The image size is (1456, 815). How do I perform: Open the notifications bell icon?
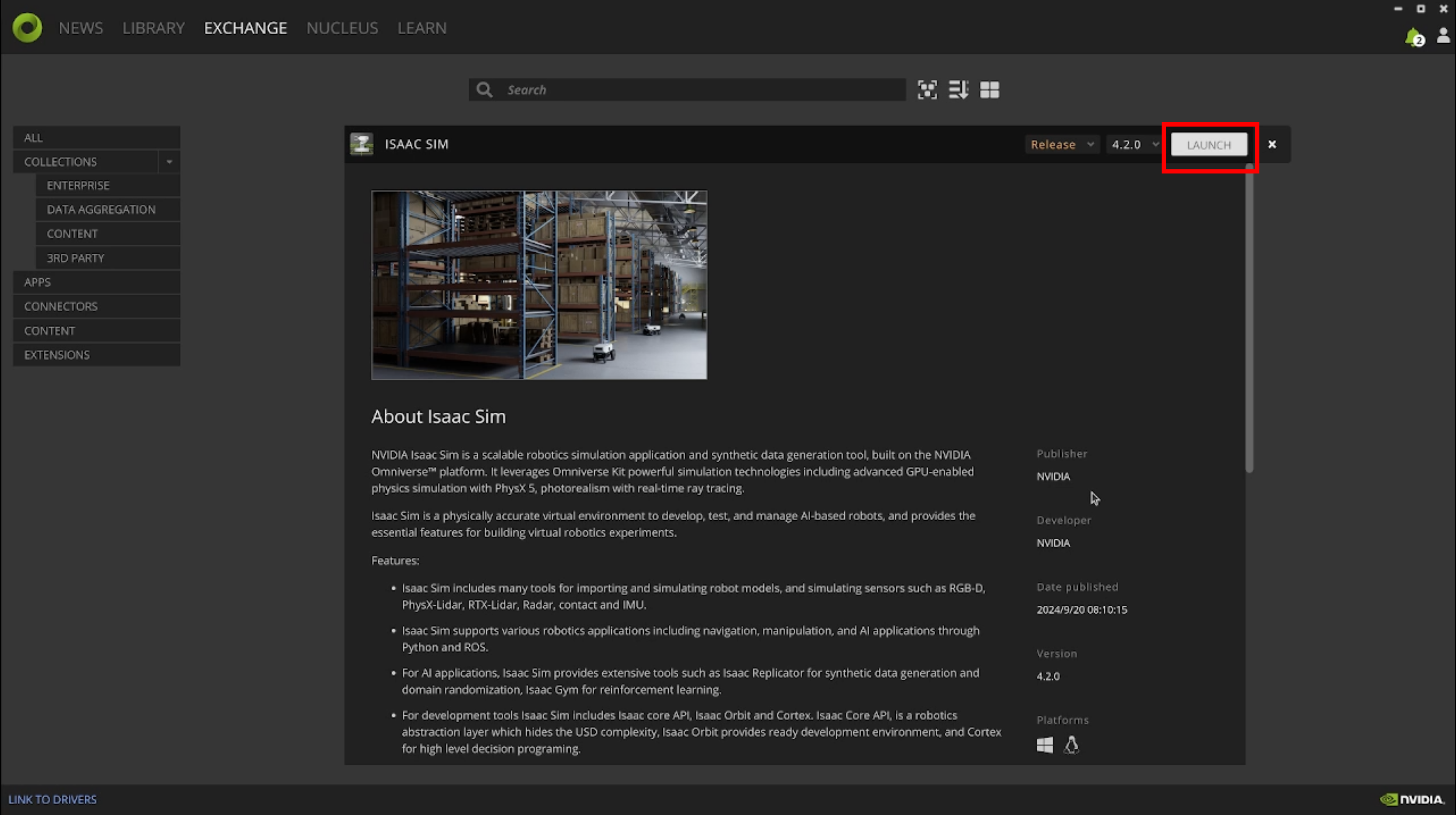coord(1412,37)
